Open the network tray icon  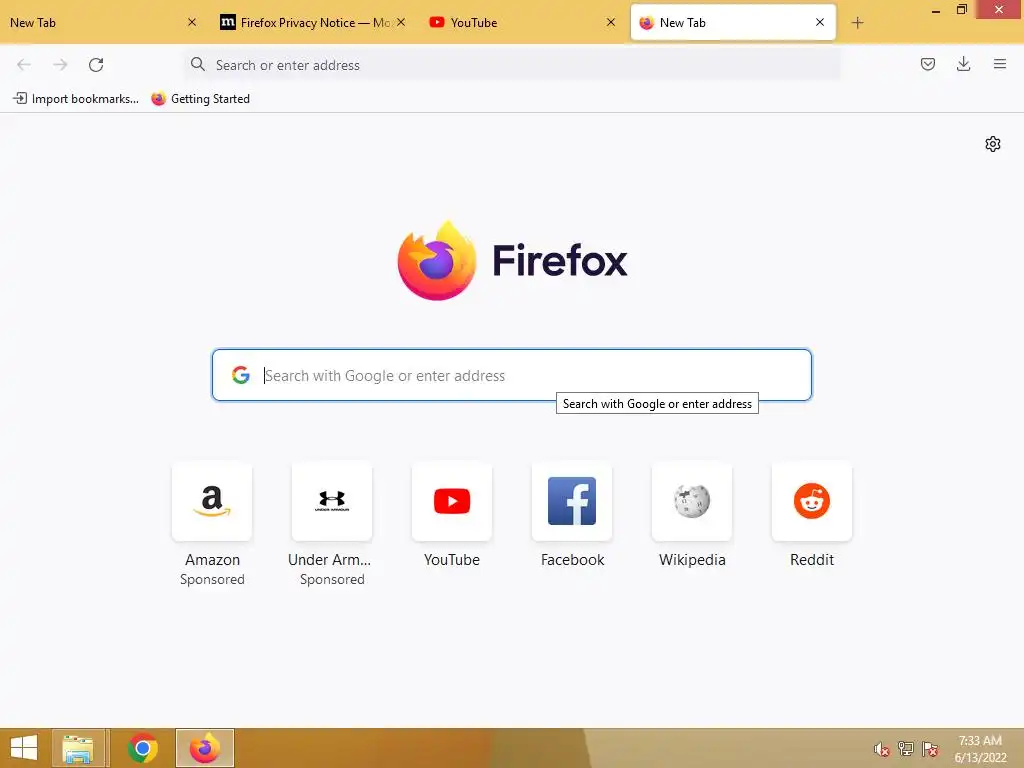906,749
